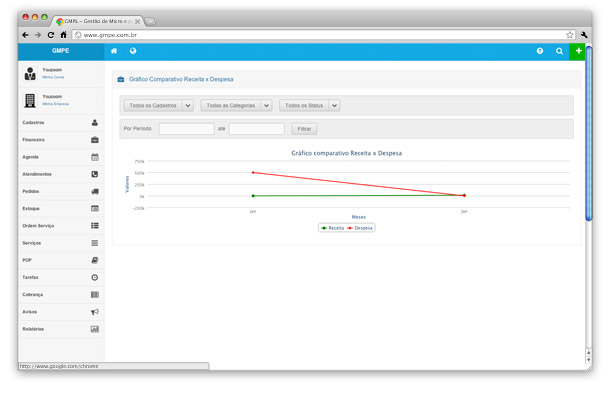Viewport: 610px width, 395px height.
Task: Click the Agenda calendar icon
Action: 95,157
